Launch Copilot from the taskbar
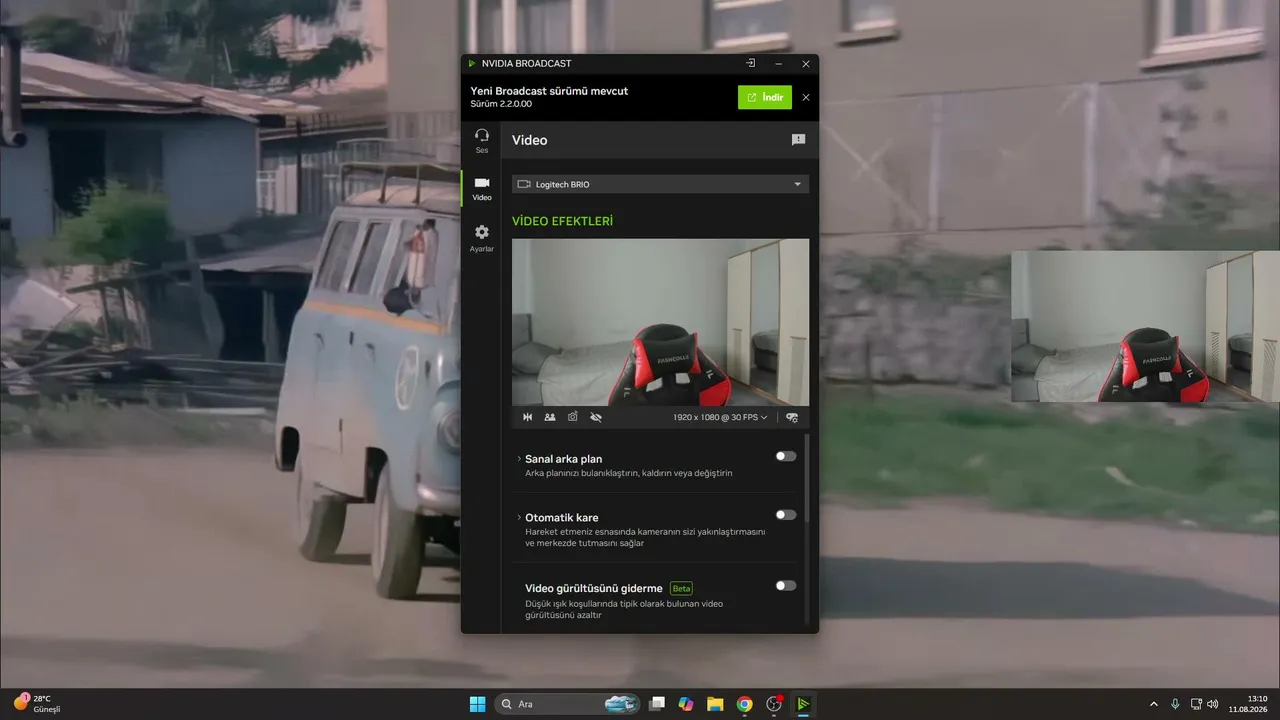 click(686, 704)
